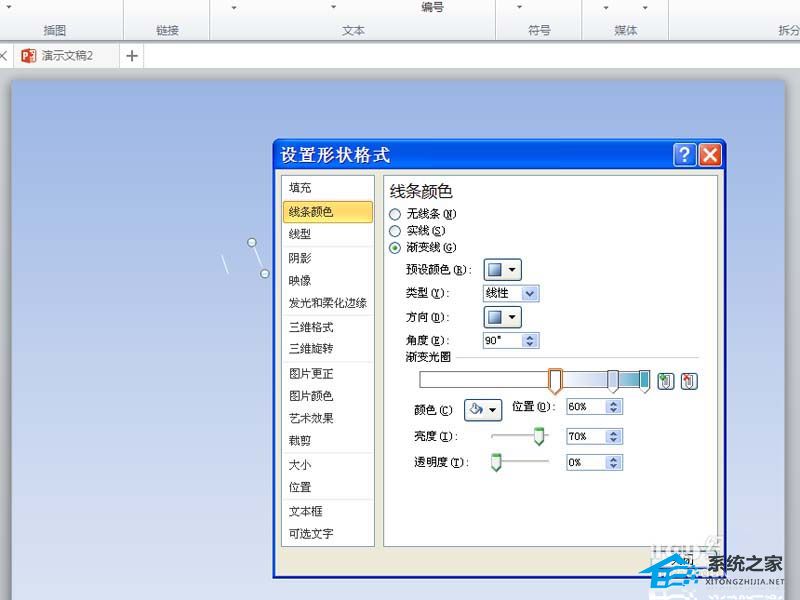Select the 无线条 radio option
The height and width of the screenshot is (600, 800).
(x=395, y=214)
